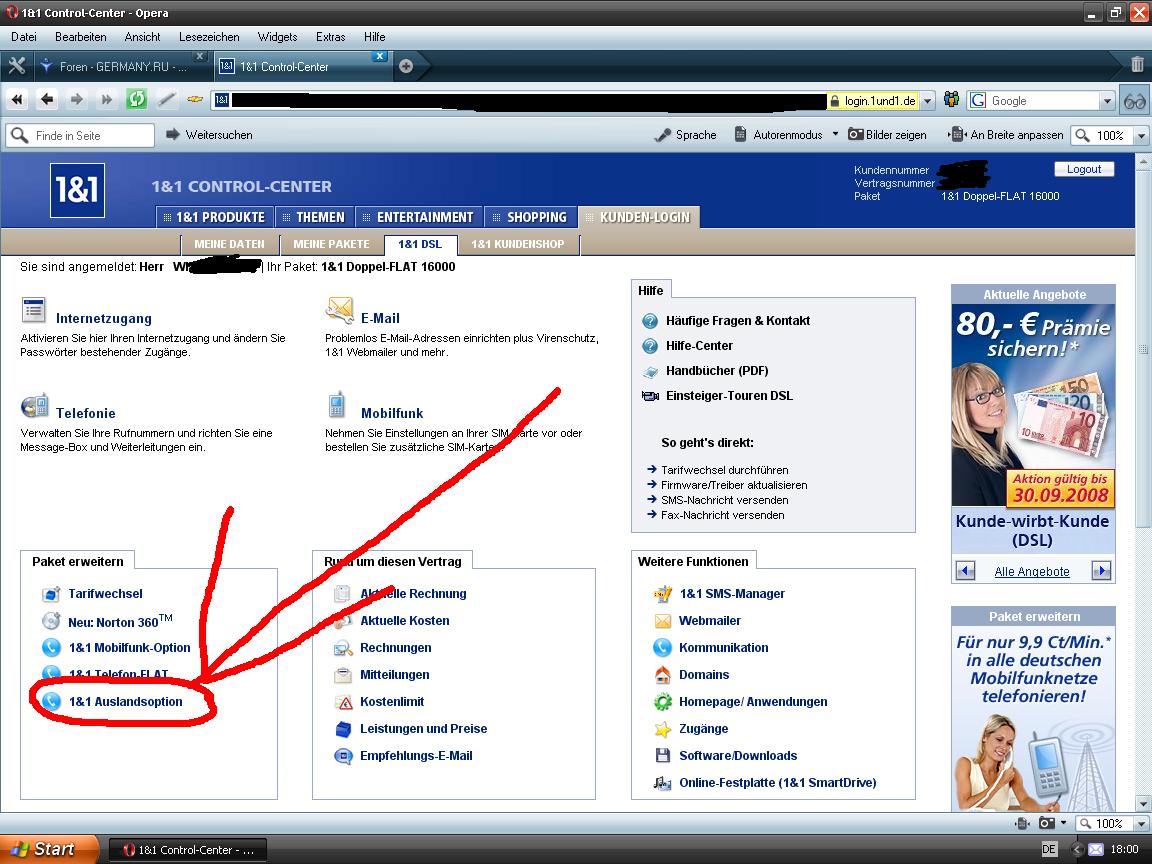The height and width of the screenshot is (864, 1152).
Task: Click the browser reload button
Action: (137, 100)
